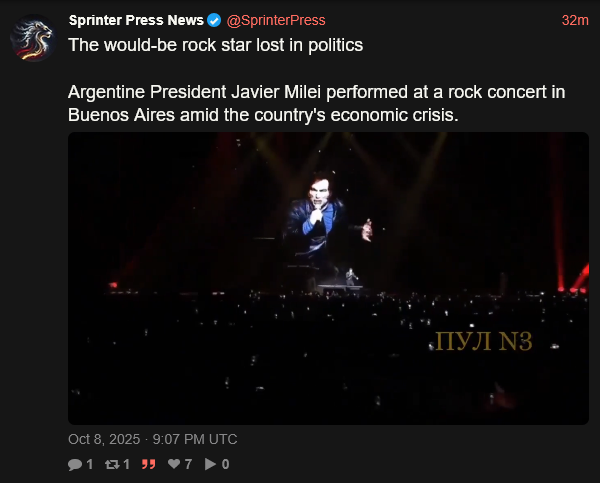Click the reply count number 1
This screenshot has width=600, height=483.
(90, 464)
